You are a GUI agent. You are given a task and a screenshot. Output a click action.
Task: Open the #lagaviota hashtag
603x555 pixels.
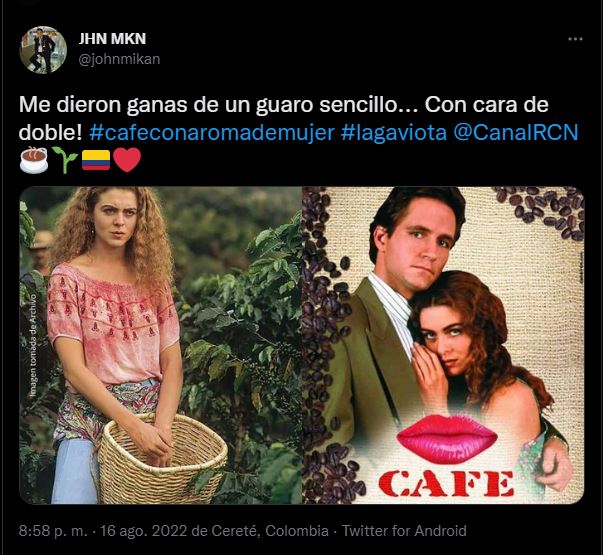coord(394,133)
